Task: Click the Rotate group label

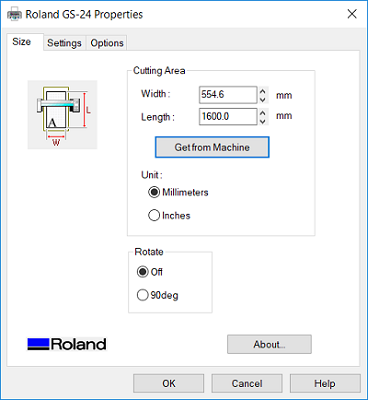Action: (x=149, y=252)
